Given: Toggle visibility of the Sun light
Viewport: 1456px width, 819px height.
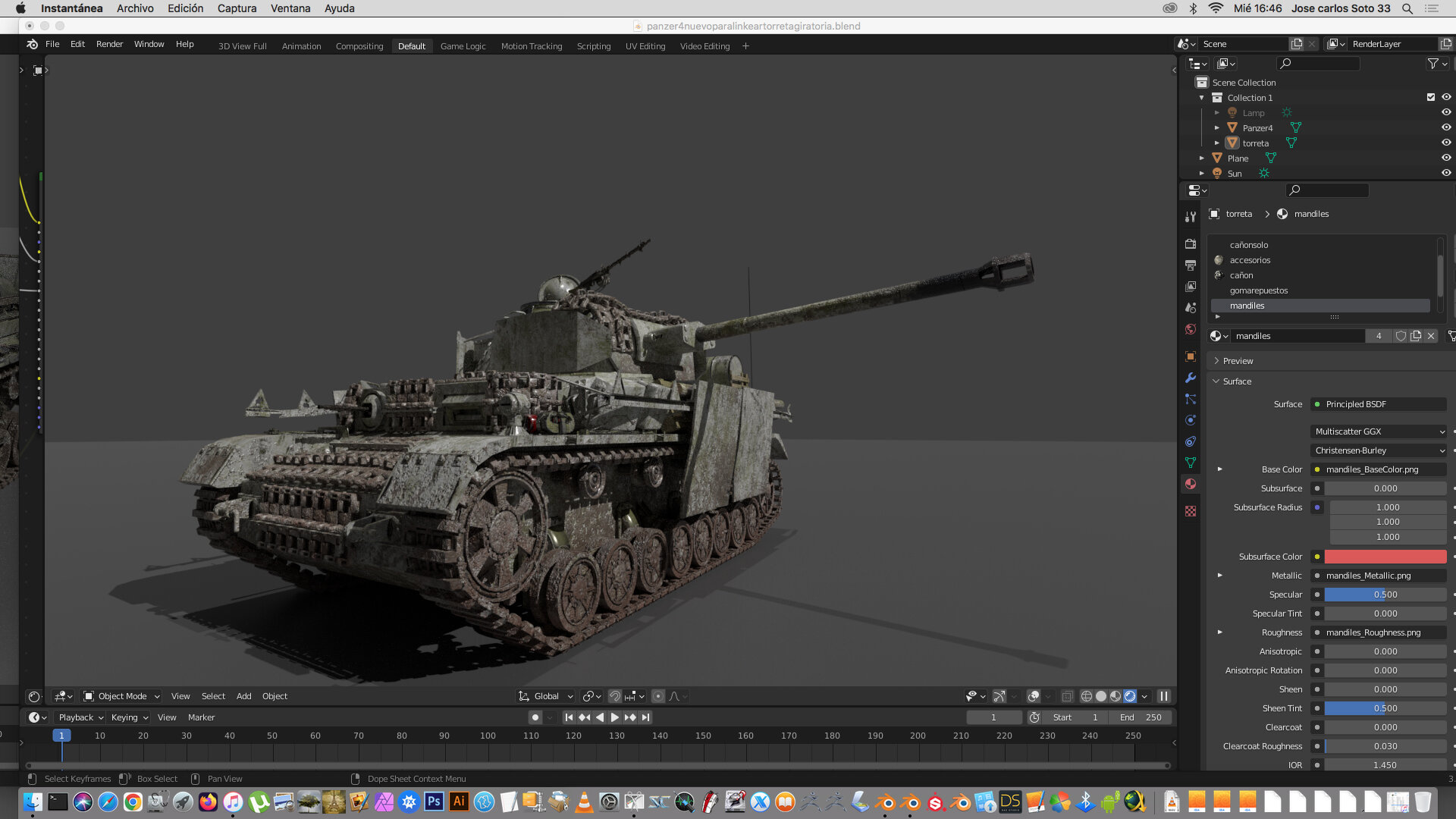Looking at the screenshot, I should click(x=1446, y=173).
